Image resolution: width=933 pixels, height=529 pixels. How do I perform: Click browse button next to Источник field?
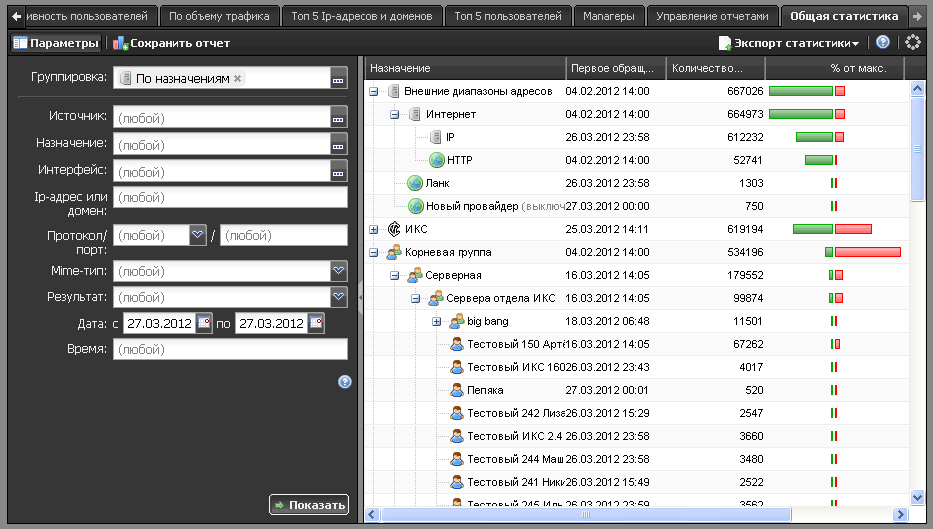[x=339, y=118]
